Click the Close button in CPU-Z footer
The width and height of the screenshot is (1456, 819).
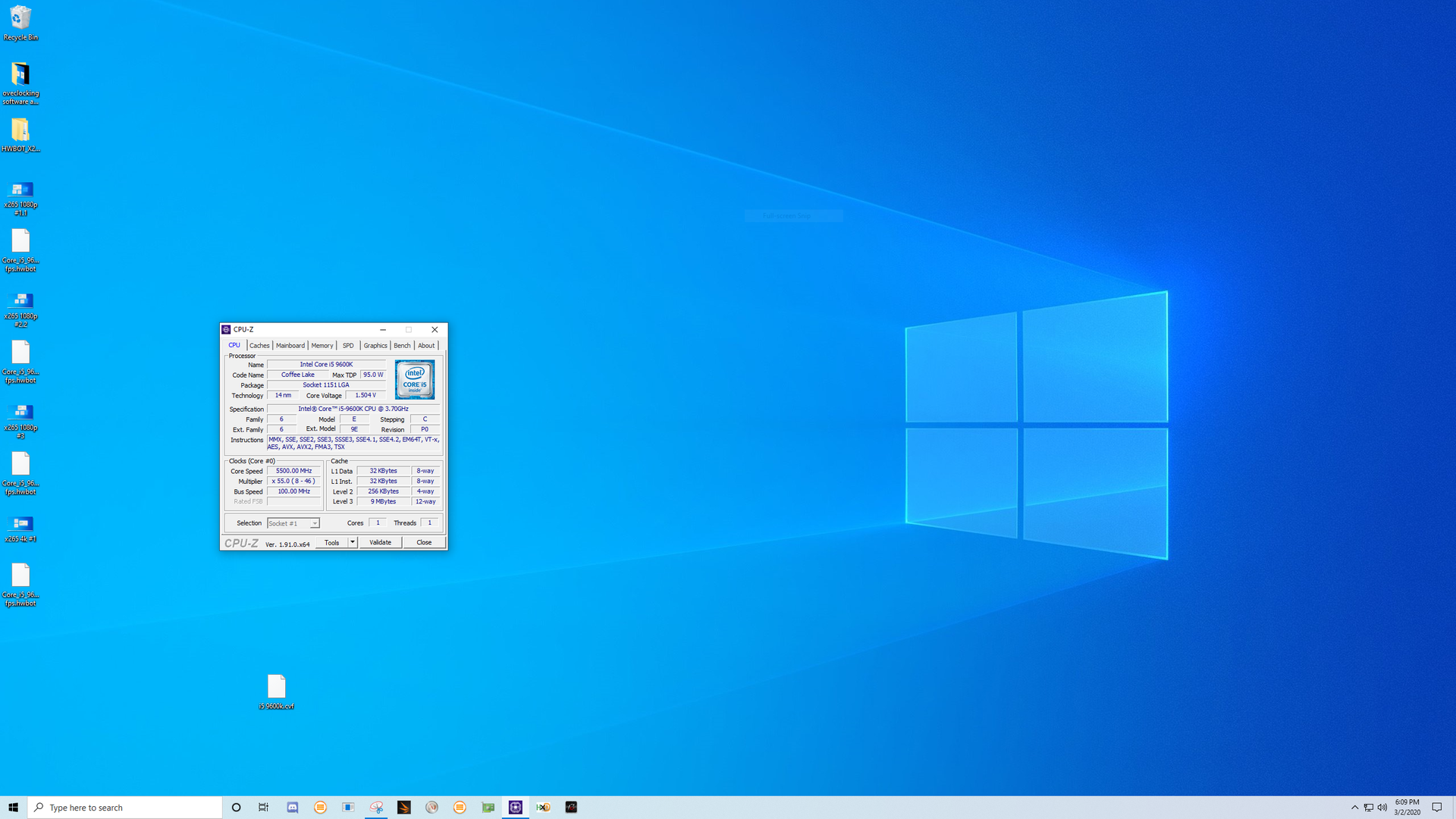(x=424, y=543)
